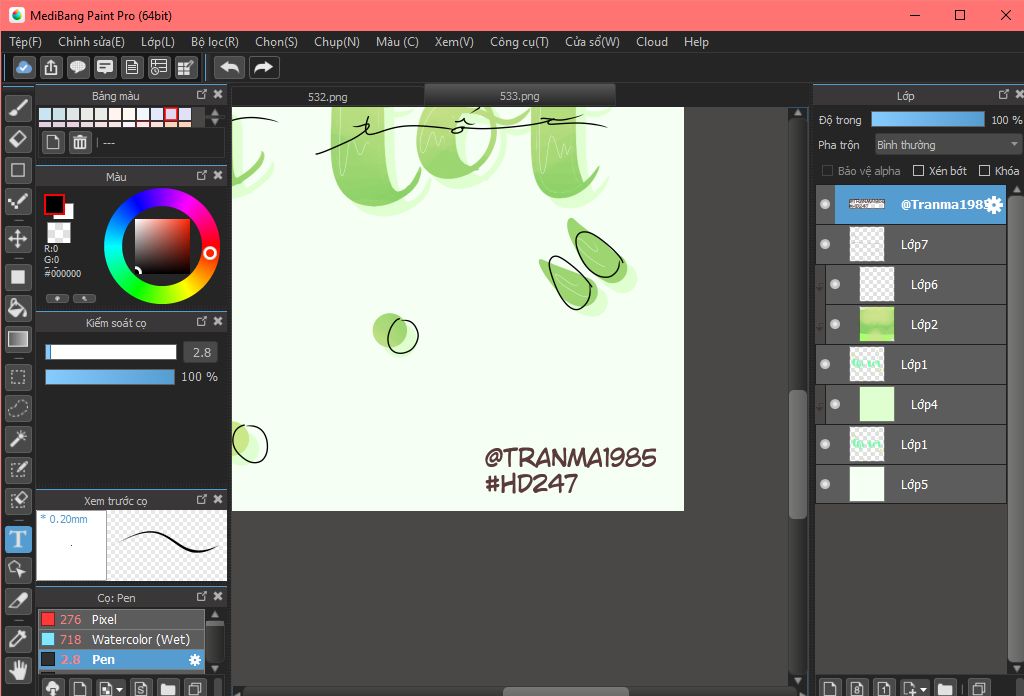Select the Gradient tool
Viewport: 1024px width, 696px height.
[18, 339]
